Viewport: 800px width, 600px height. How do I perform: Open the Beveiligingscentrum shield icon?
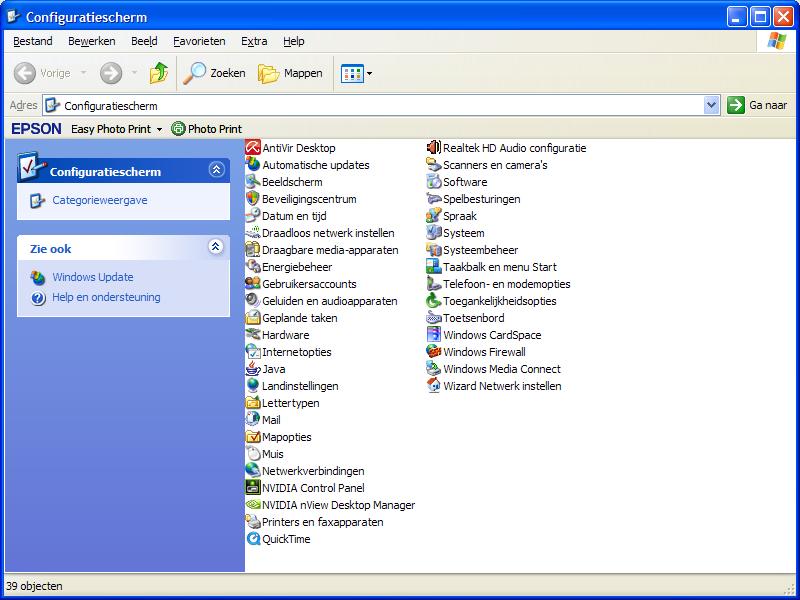[253, 199]
